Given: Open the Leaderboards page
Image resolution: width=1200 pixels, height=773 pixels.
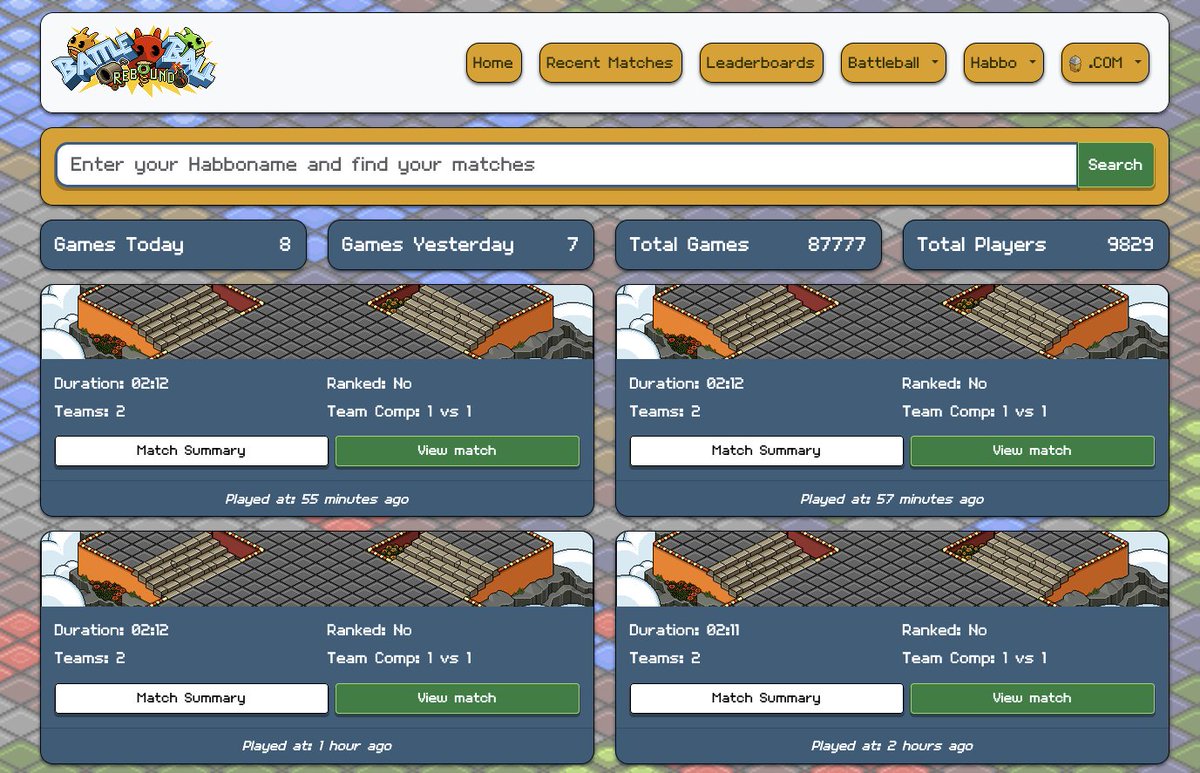Looking at the screenshot, I should click(760, 63).
